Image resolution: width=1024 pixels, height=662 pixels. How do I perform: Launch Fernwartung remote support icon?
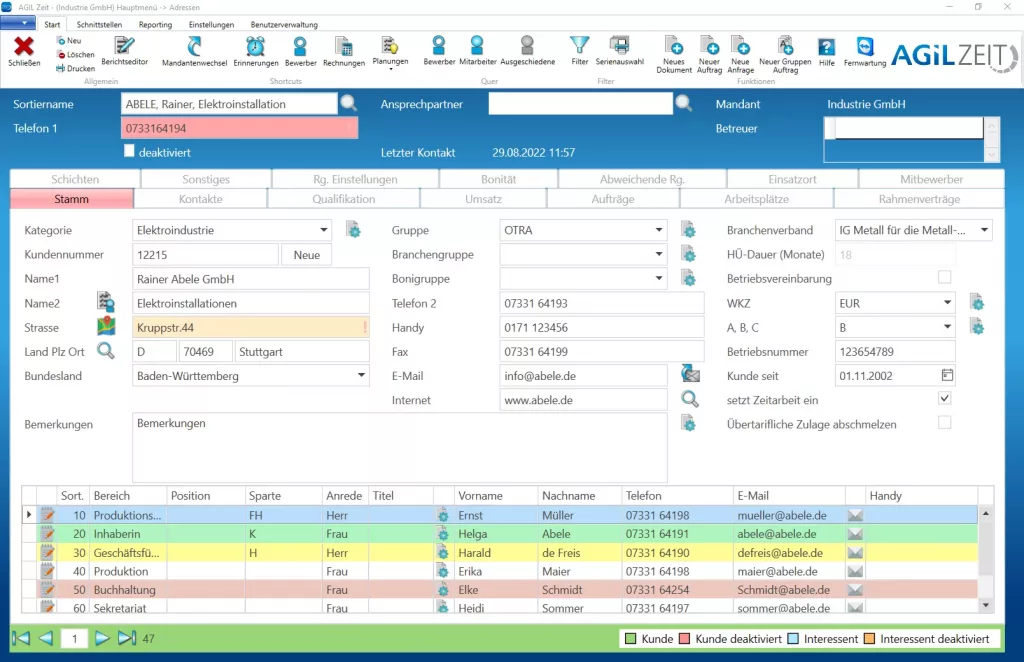[x=864, y=46]
